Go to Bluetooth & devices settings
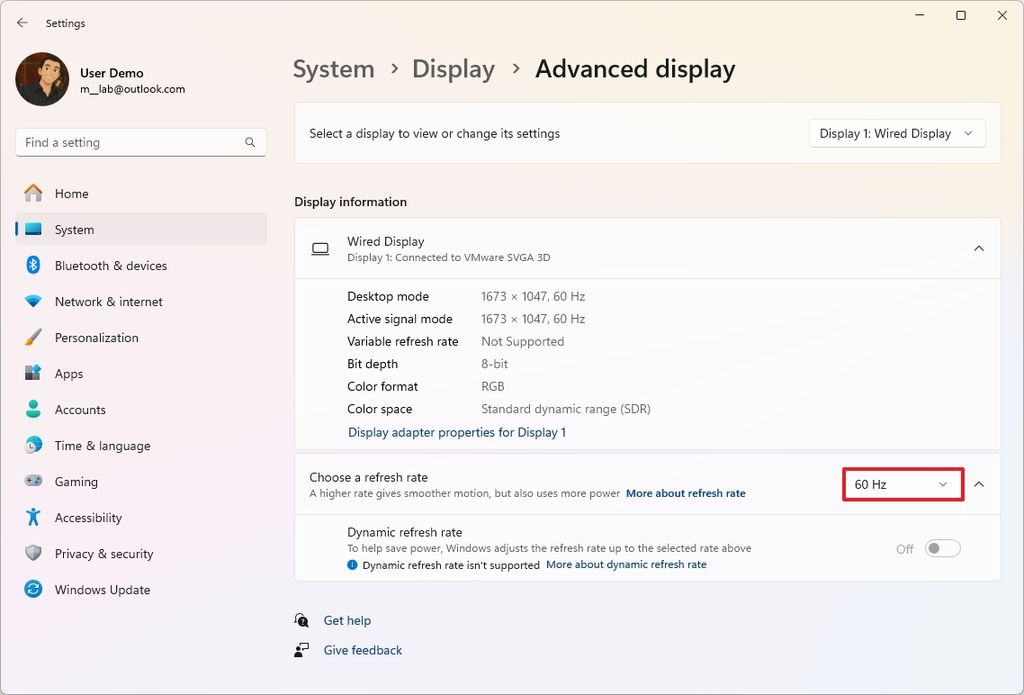The width and height of the screenshot is (1024, 695). [x=141, y=265]
